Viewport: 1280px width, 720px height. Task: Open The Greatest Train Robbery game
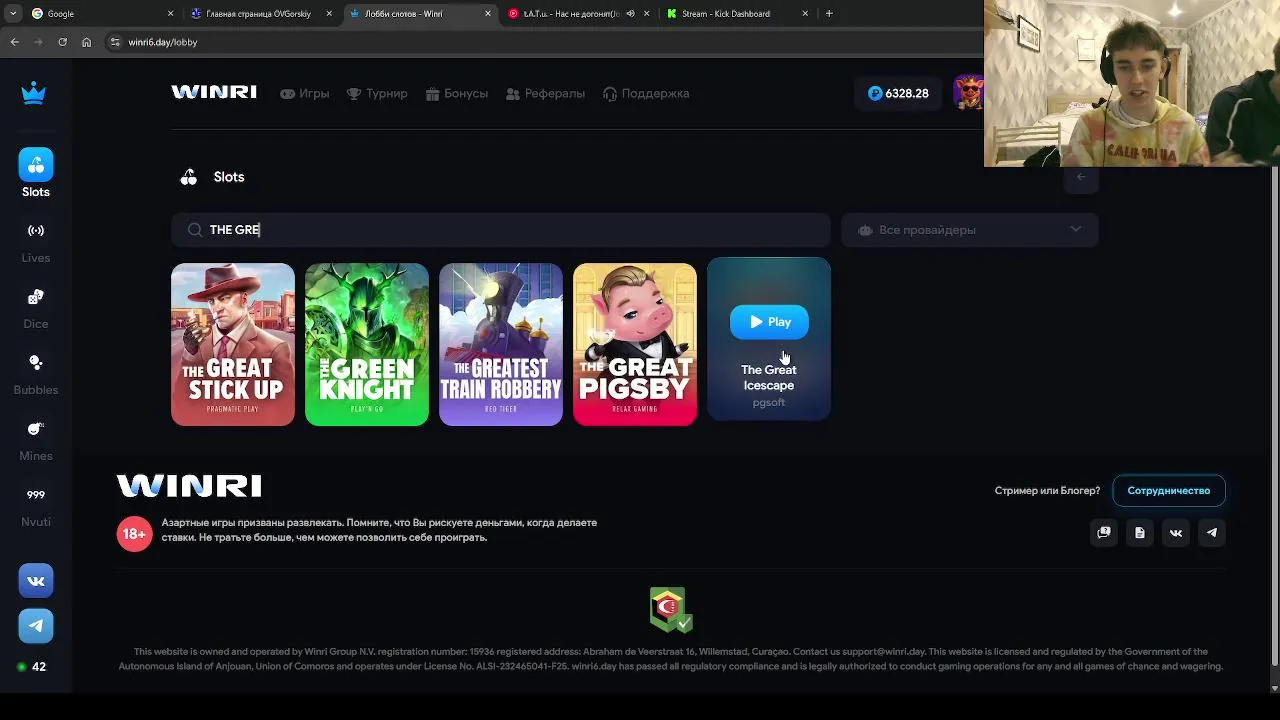(501, 344)
